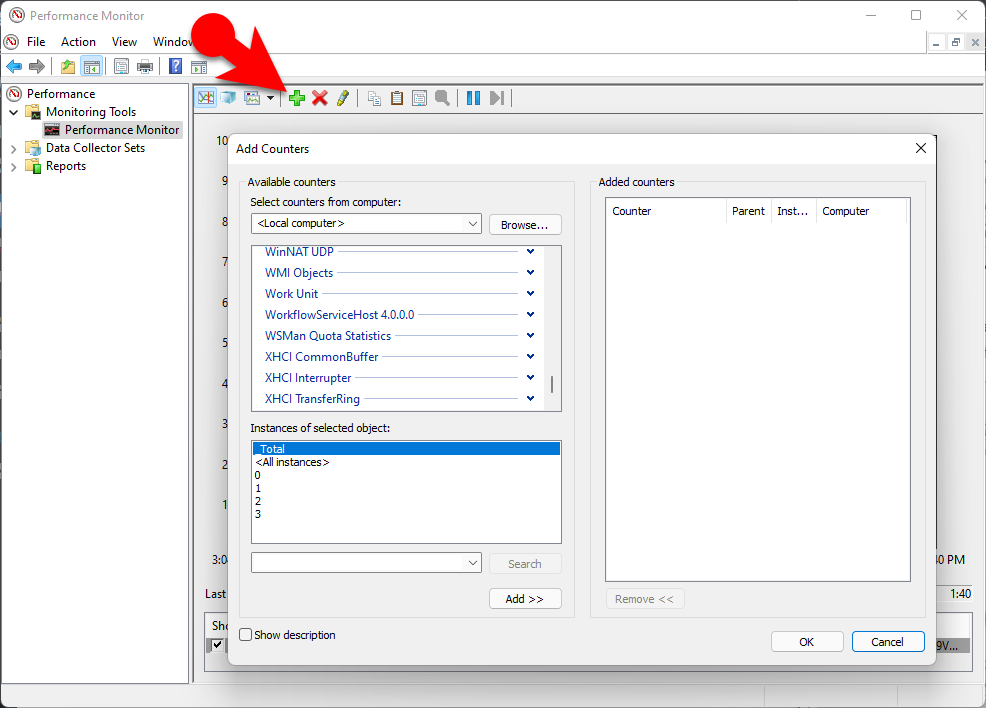Click the Counter column header

click(x=666, y=211)
